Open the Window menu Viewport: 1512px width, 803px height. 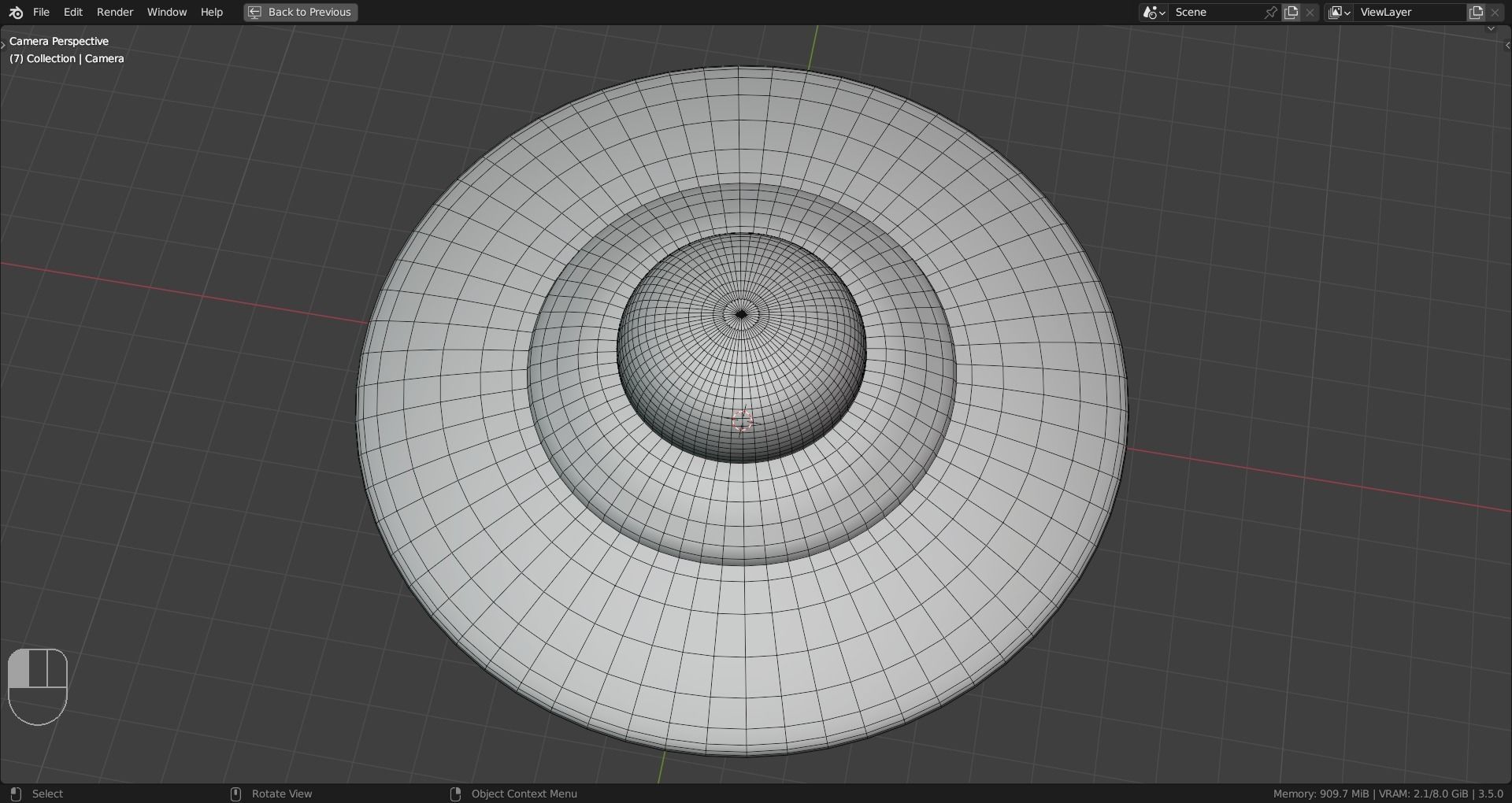tap(167, 13)
